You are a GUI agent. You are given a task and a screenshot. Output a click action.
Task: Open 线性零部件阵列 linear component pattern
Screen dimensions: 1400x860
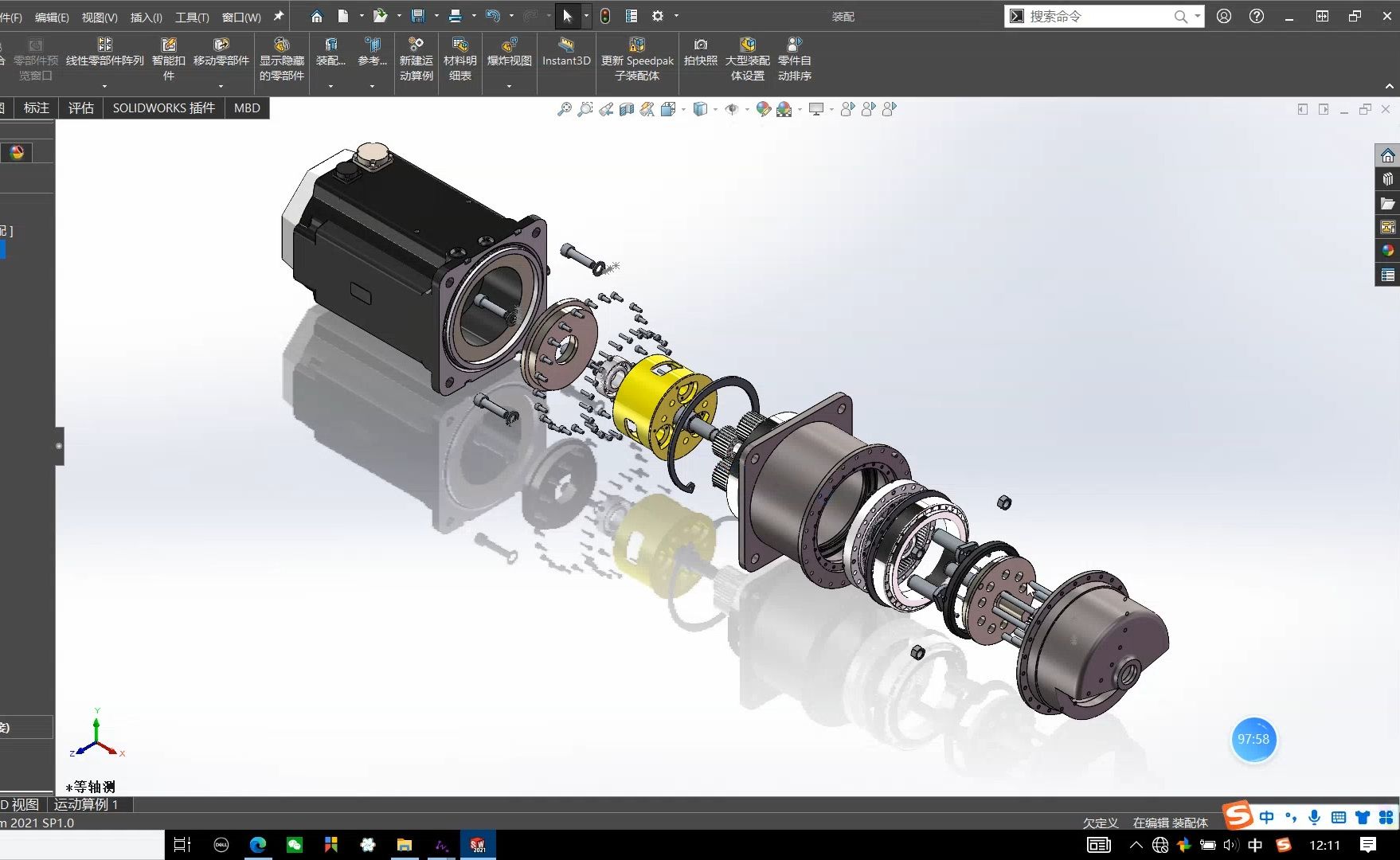click(104, 53)
